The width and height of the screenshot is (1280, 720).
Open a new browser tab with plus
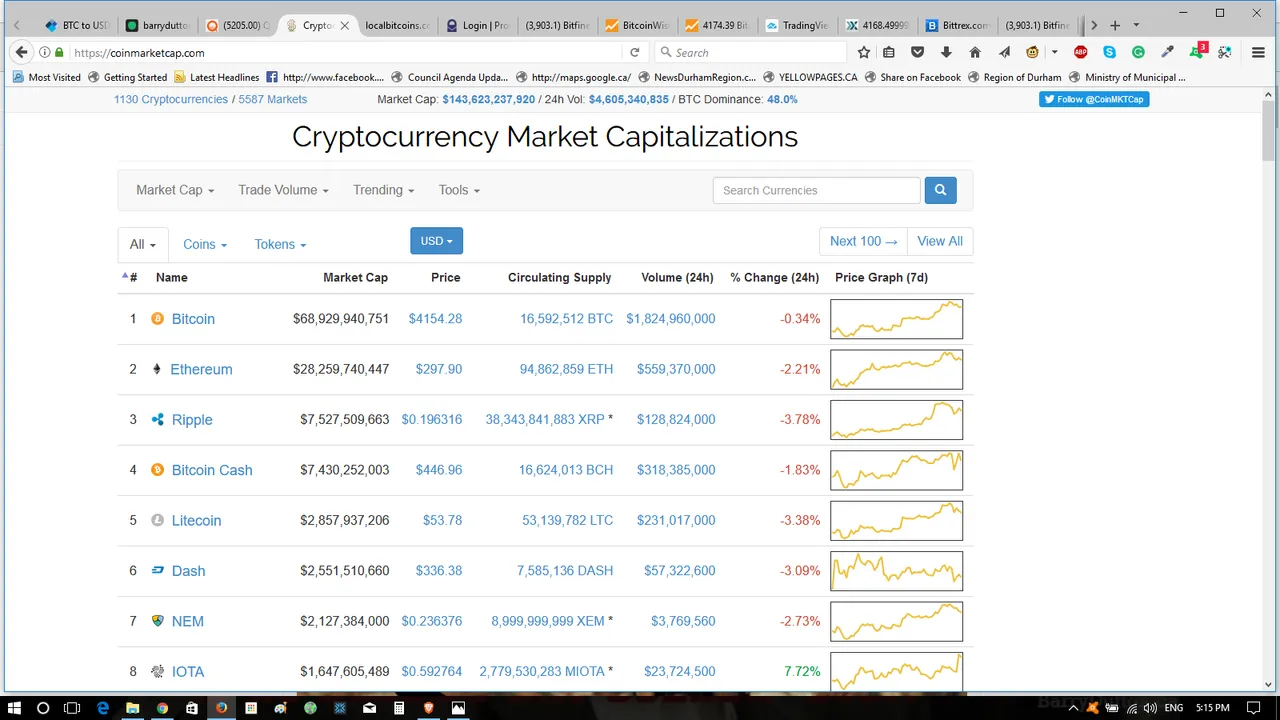[x=1115, y=25]
